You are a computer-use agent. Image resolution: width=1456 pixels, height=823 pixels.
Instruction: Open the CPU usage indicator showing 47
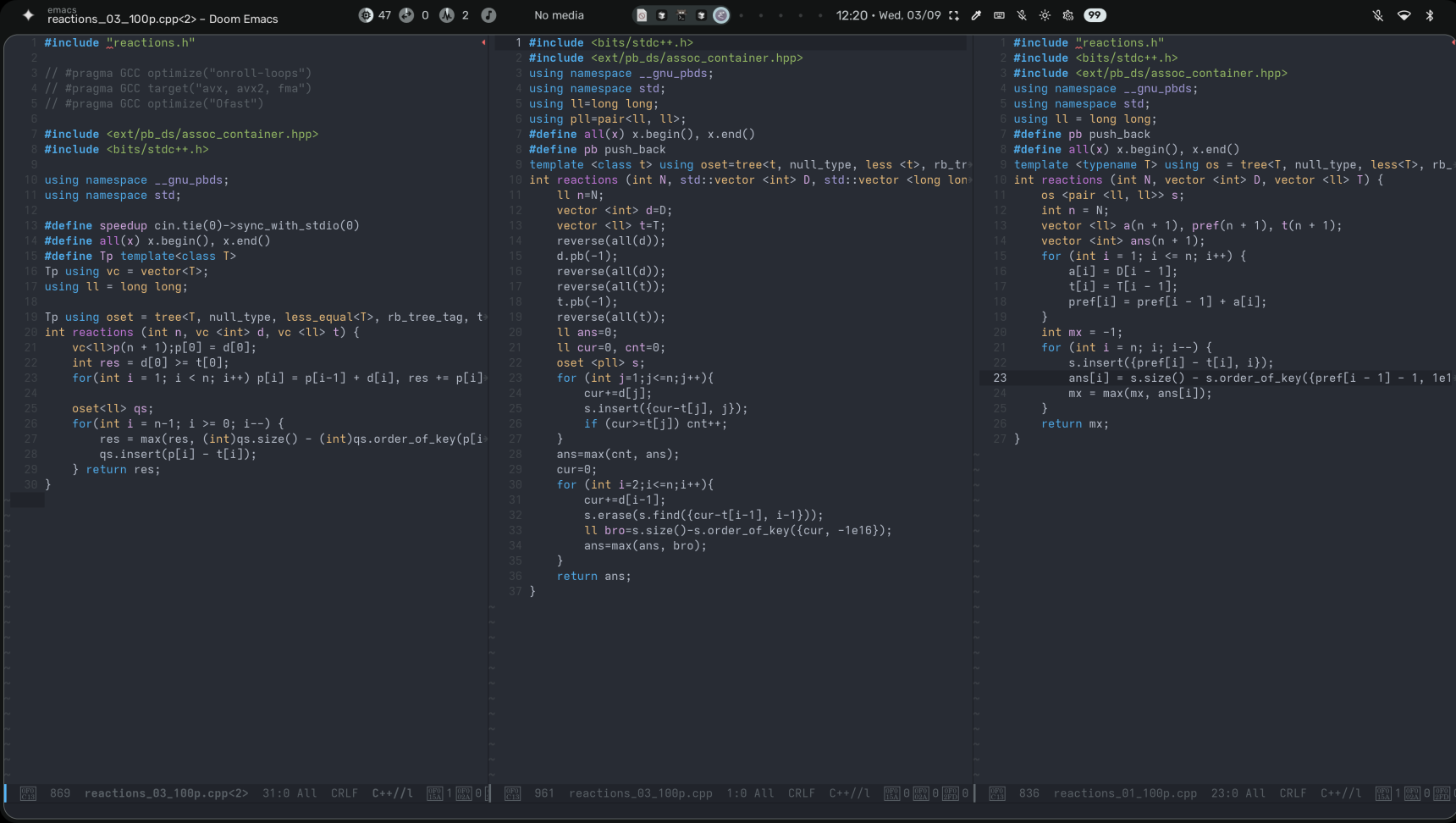(x=375, y=15)
